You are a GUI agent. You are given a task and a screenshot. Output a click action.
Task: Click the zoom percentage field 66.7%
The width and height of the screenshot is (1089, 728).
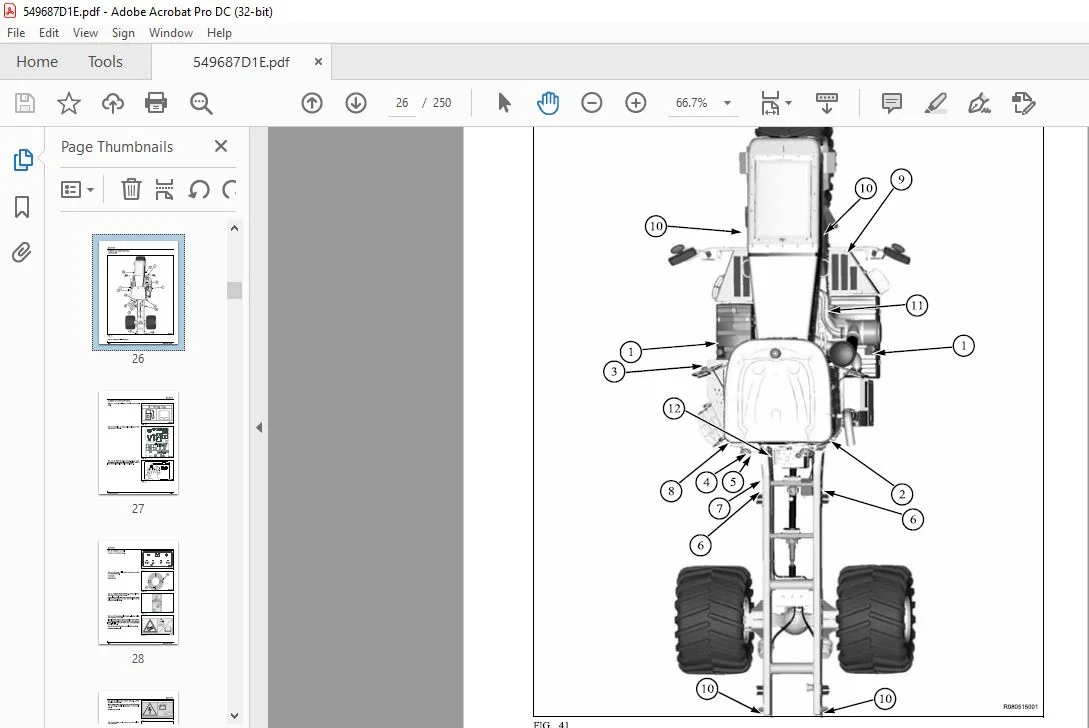(692, 103)
